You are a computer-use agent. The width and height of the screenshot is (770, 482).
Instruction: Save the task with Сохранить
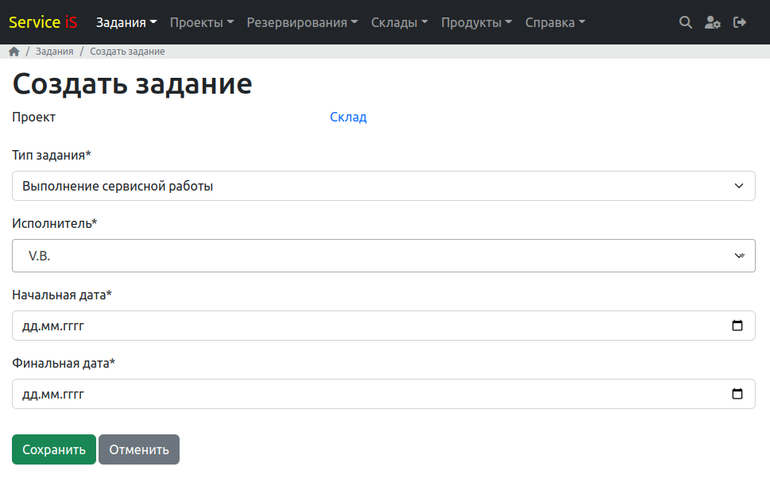point(54,450)
